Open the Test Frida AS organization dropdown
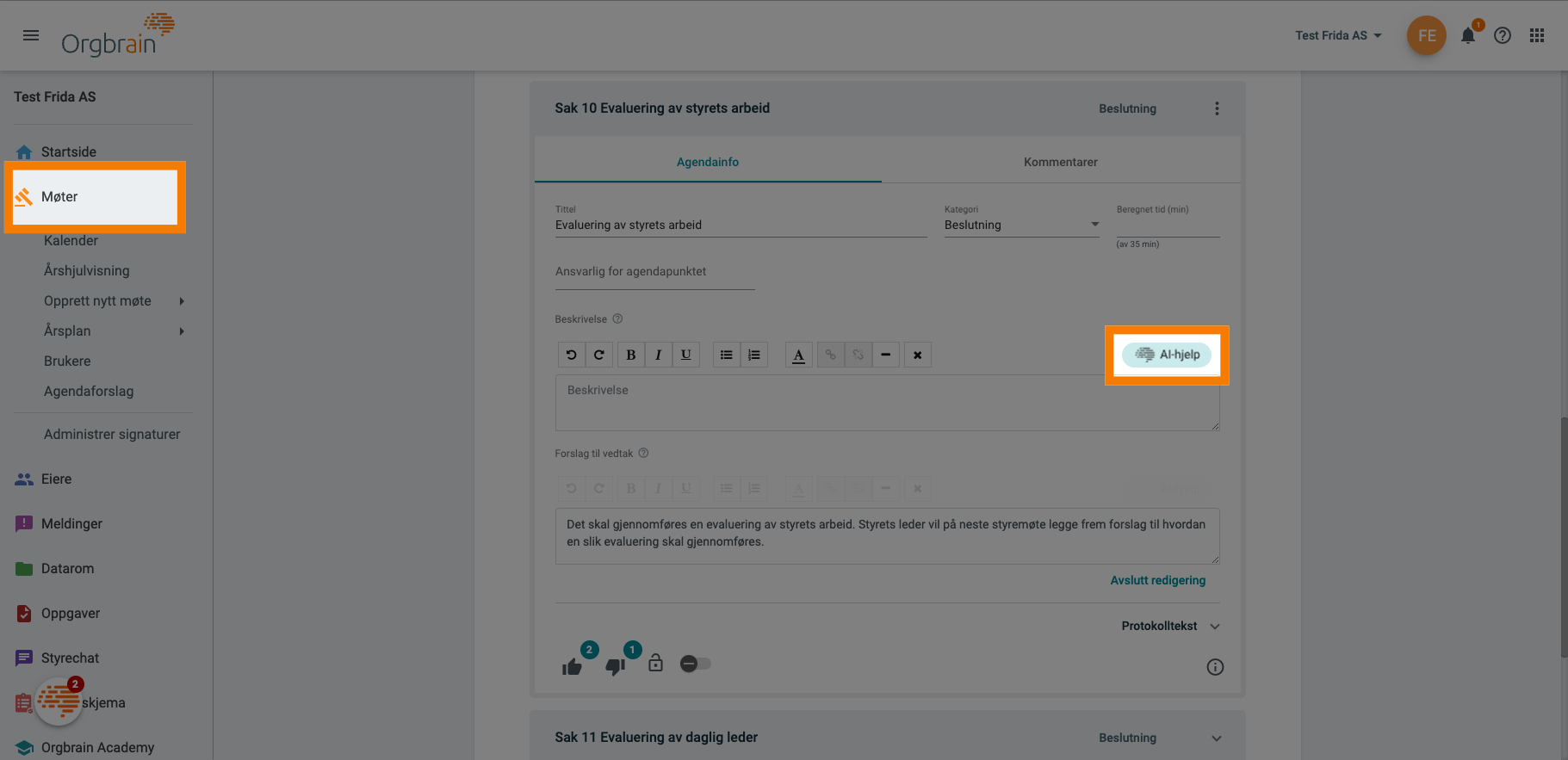Screen dimensions: 1568x760 pyautogui.click(x=1338, y=35)
